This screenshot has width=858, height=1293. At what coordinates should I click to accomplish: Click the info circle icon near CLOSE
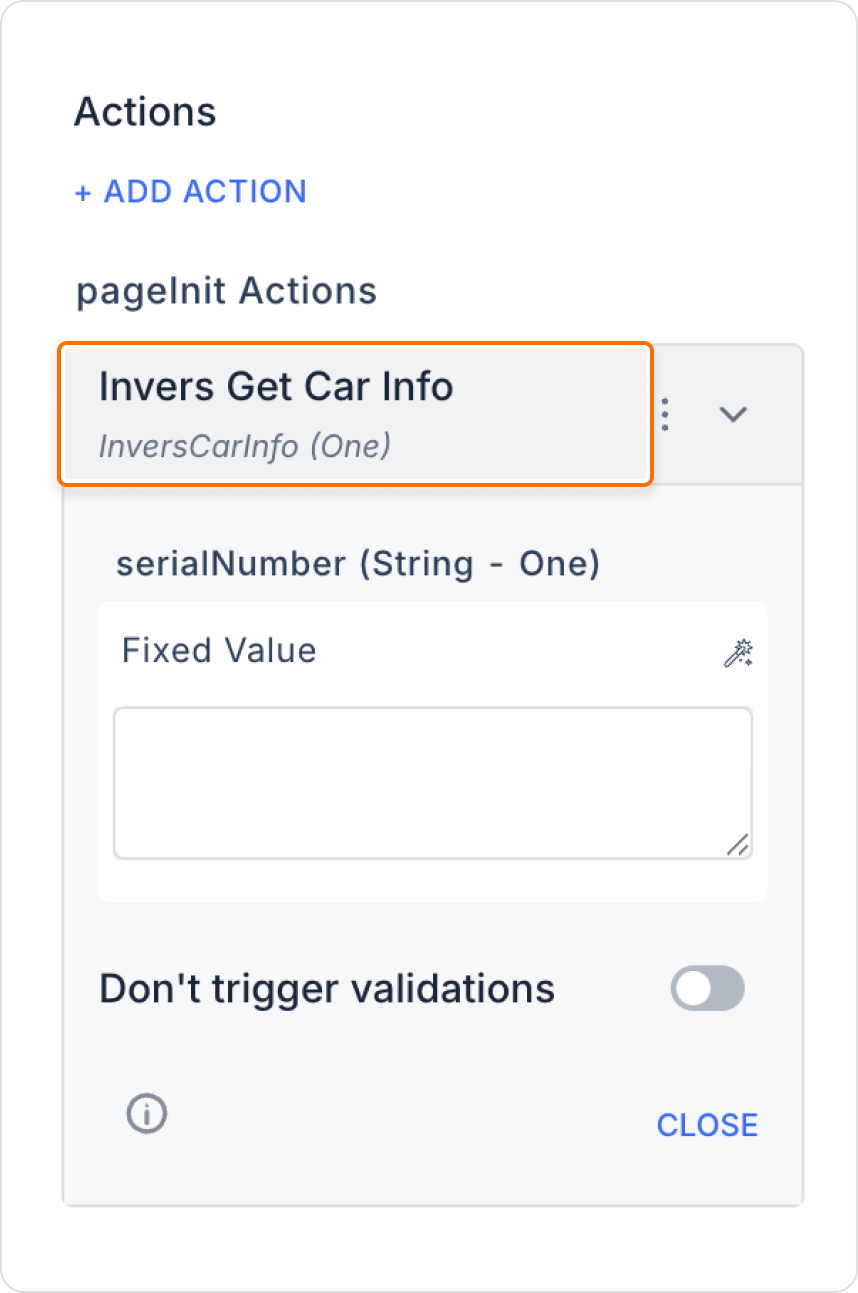point(147,1112)
